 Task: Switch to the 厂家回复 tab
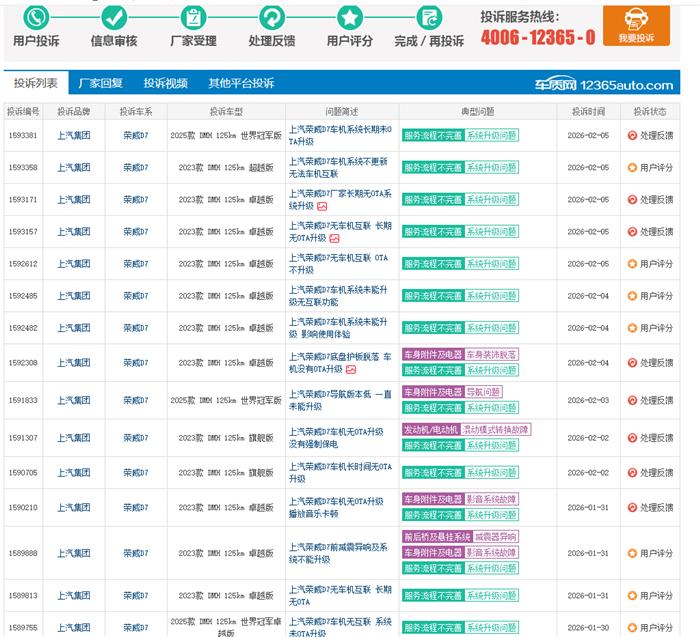click(x=100, y=83)
